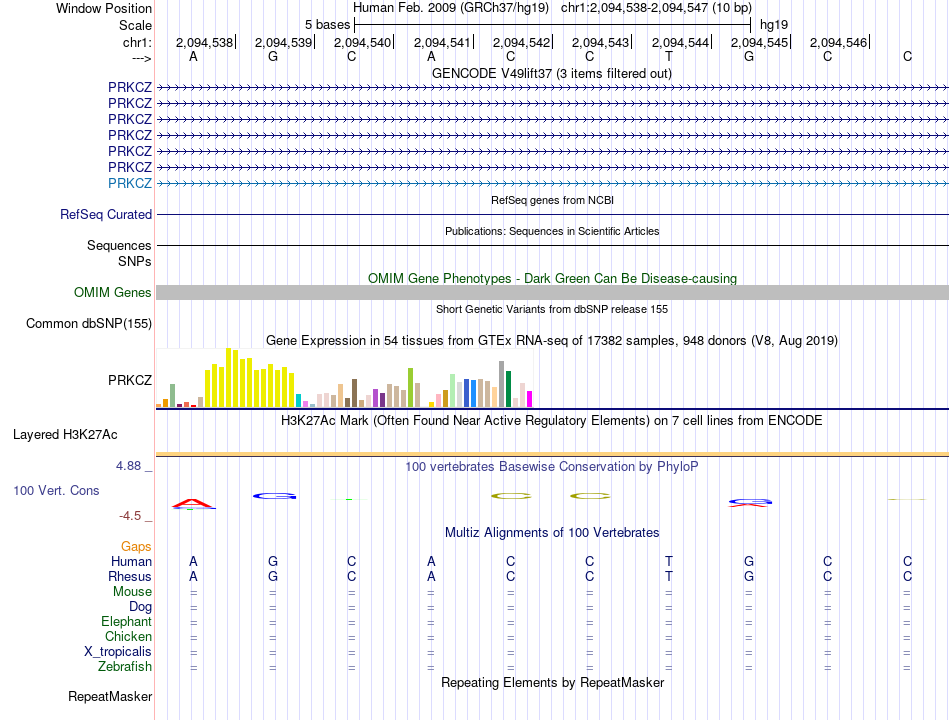
Task: Open OMIM Gene Phenotypes track title
Action: (552, 279)
